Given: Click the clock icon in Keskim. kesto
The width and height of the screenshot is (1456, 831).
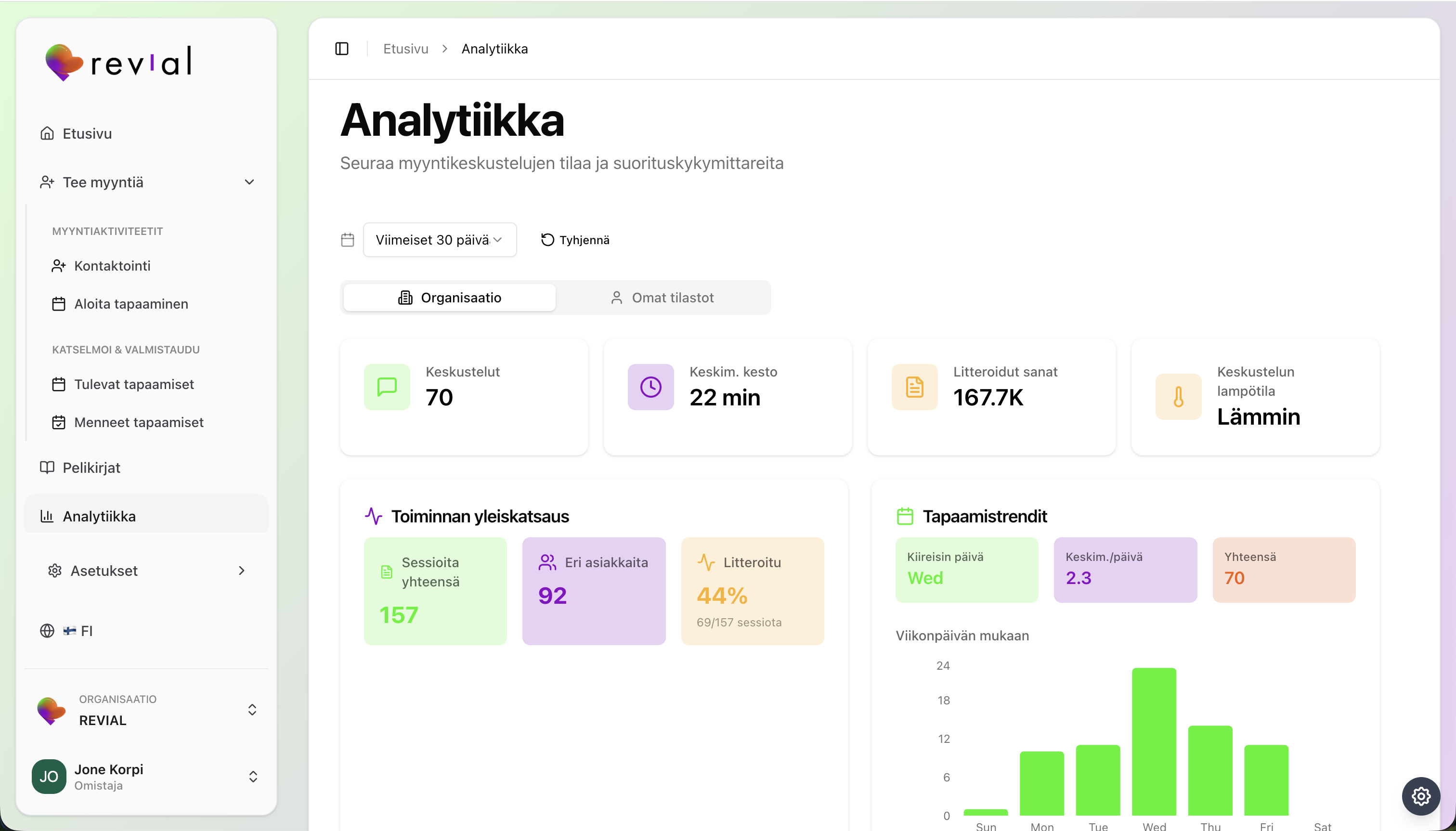Looking at the screenshot, I should [x=650, y=387].
